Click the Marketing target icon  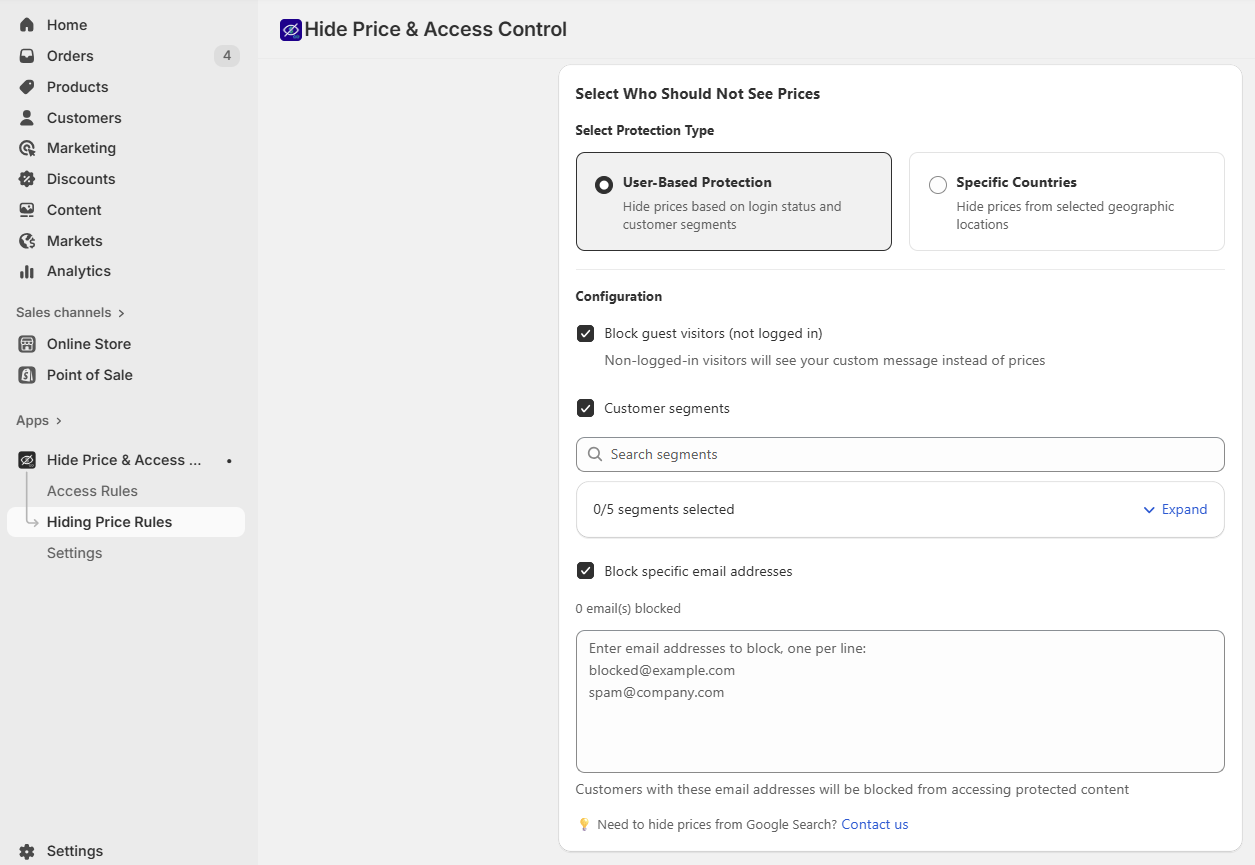(27, 148)
